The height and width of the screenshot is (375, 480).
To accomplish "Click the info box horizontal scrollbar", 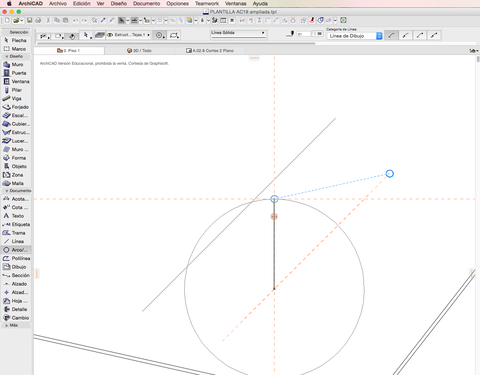I will pos(176,43).
